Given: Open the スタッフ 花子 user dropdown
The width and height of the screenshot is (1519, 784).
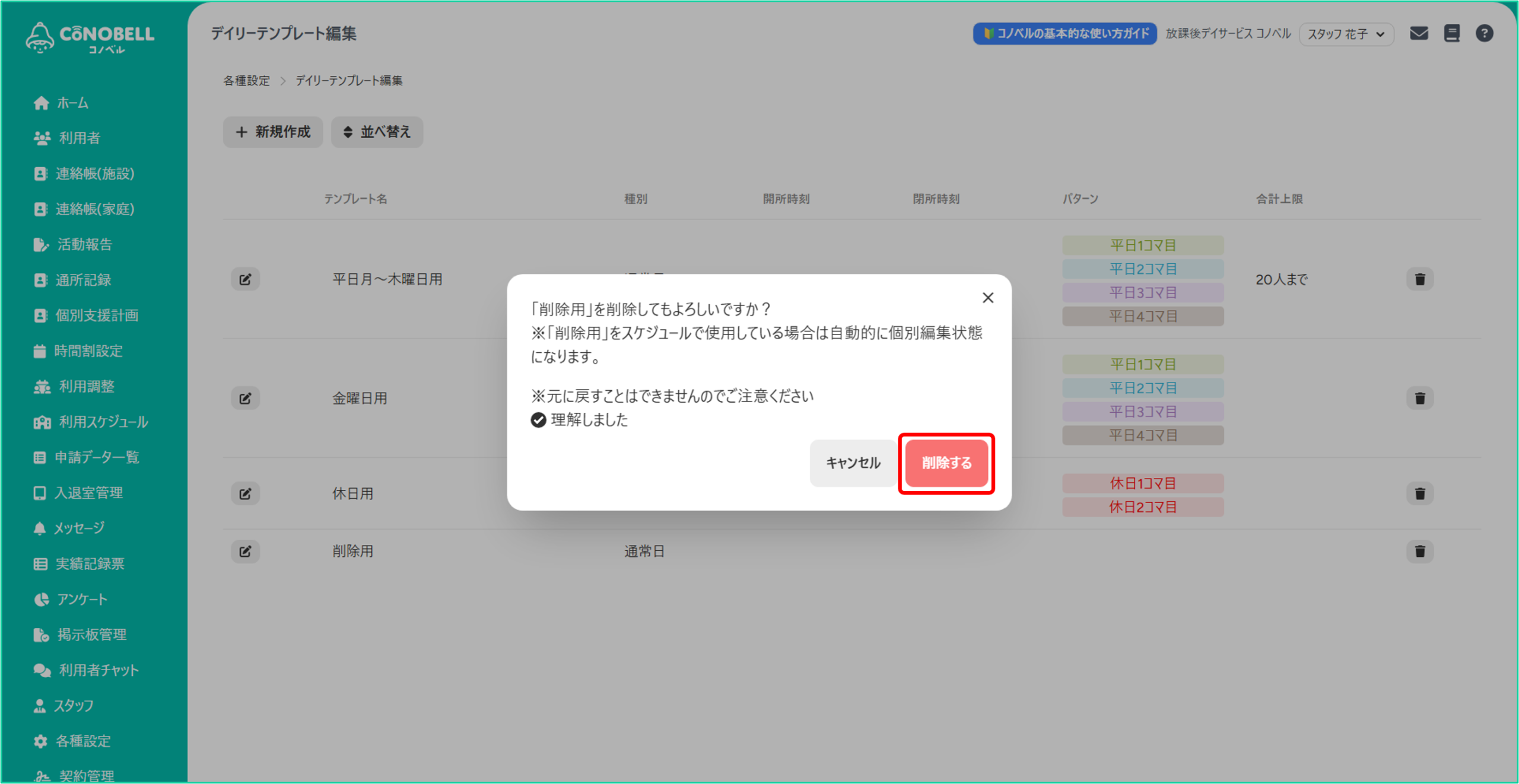Looking at the screenshot, I should click(x=1346, y=34).
